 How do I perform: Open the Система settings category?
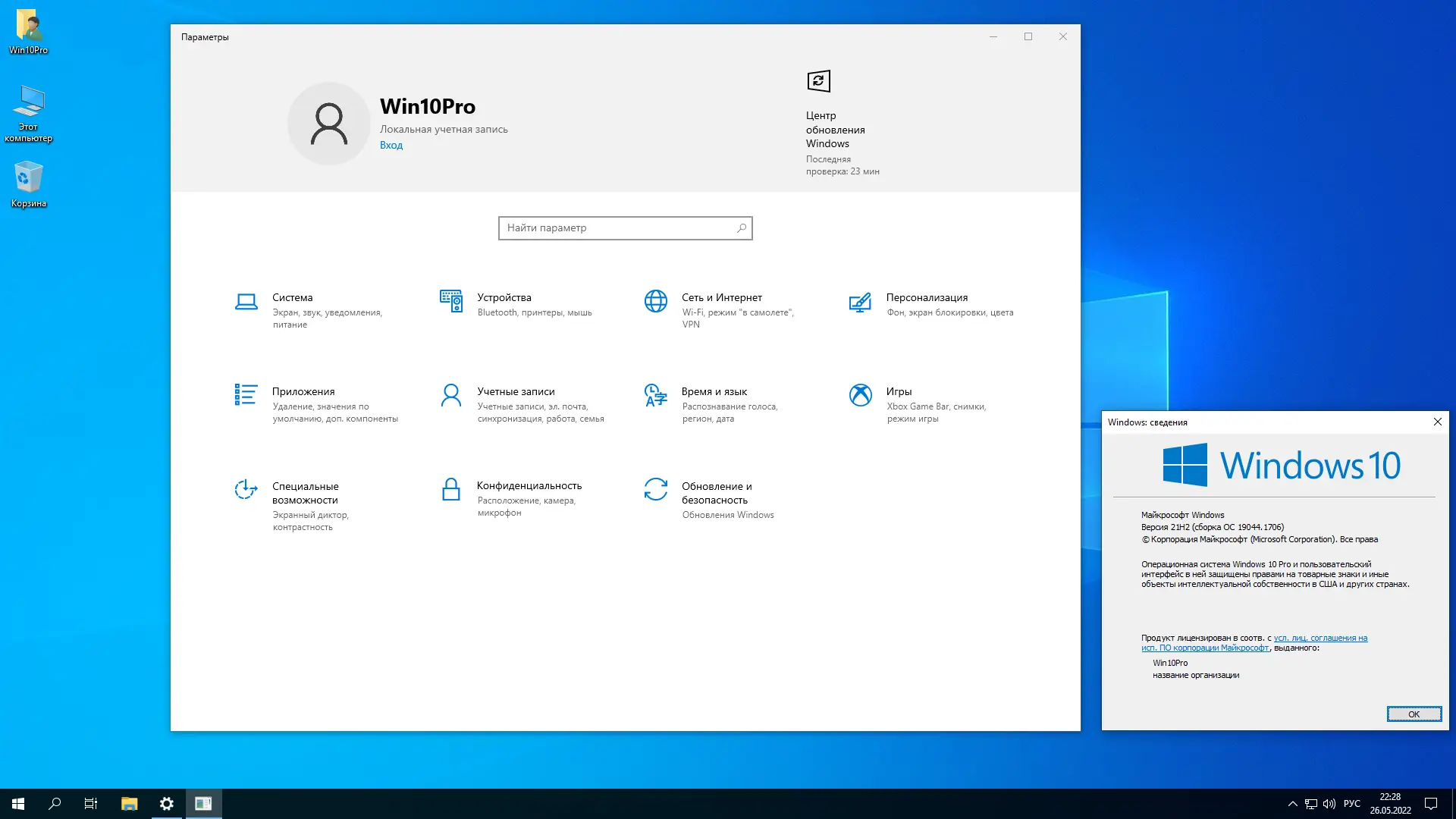pyautogui.click(x=293, y=298)
